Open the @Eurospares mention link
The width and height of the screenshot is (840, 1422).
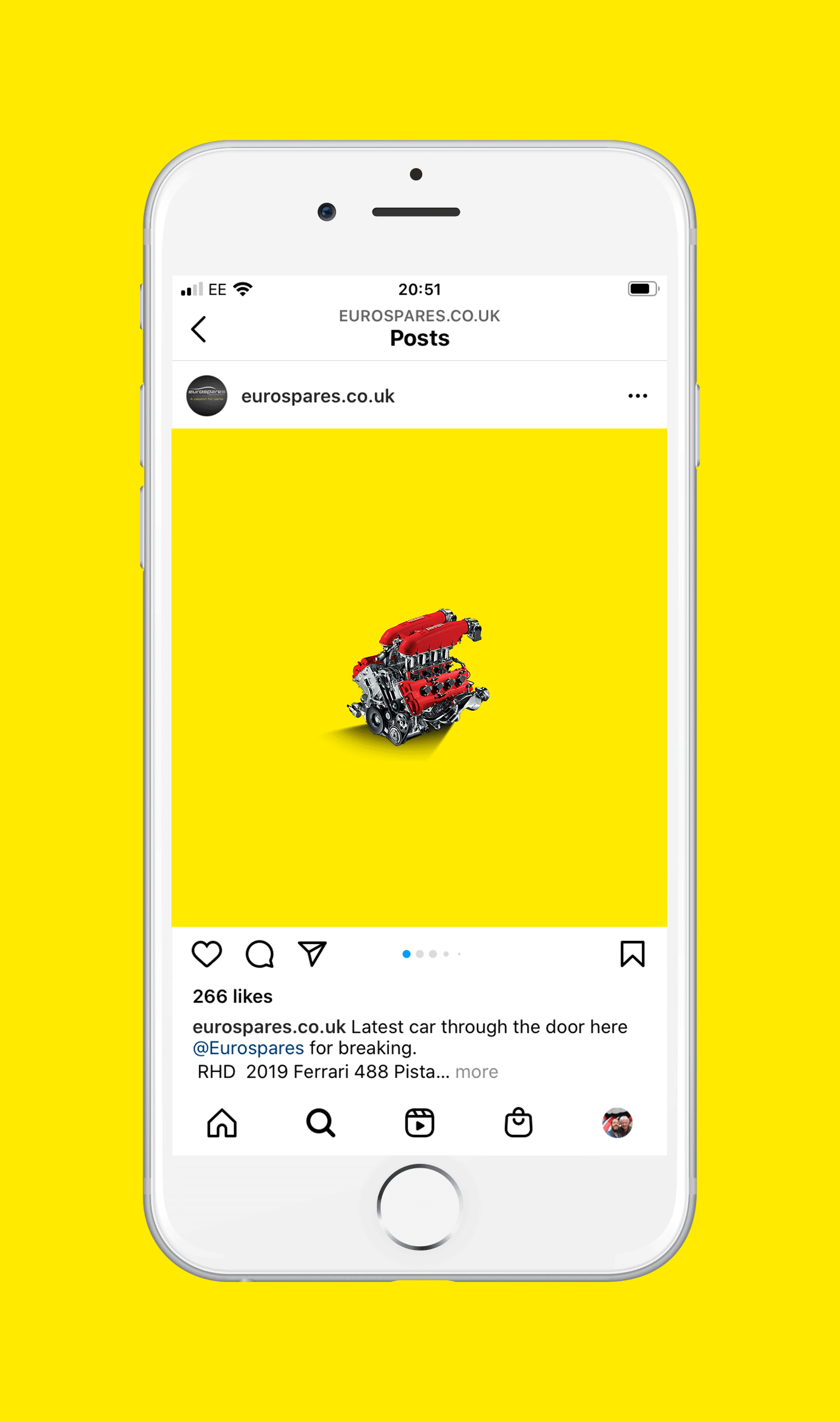(249, 1048)
